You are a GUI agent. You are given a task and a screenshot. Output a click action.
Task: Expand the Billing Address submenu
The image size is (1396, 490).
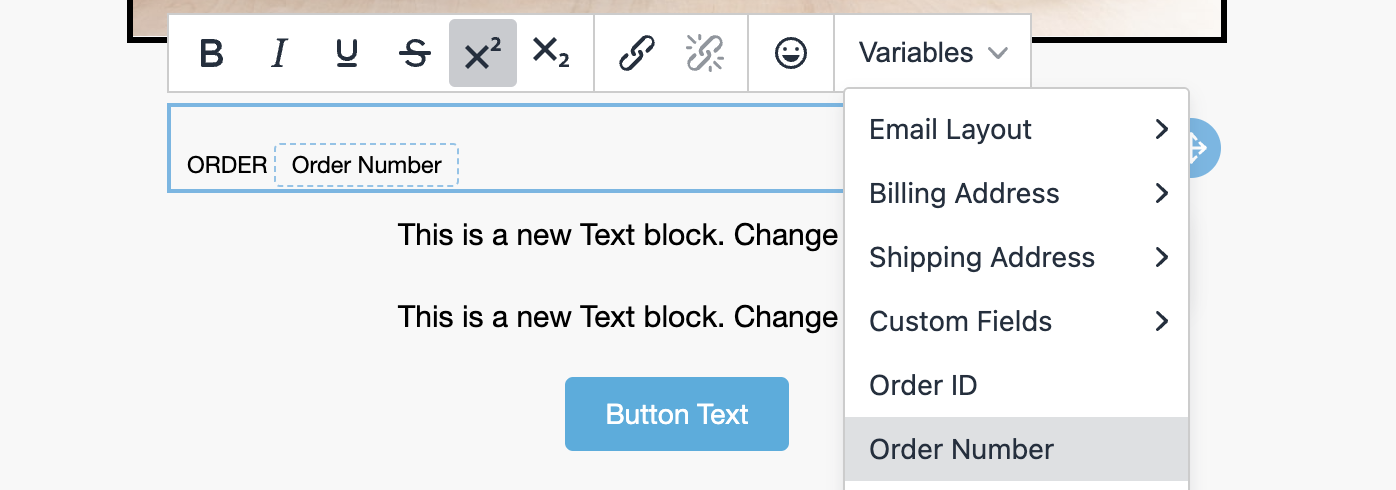coord(1017,193)
